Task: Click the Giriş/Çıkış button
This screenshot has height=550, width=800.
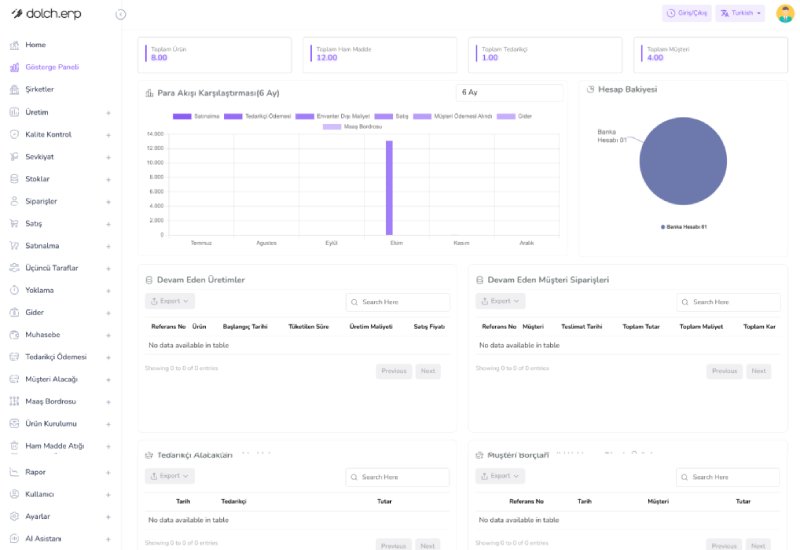Action: click(x=686, y=14)
